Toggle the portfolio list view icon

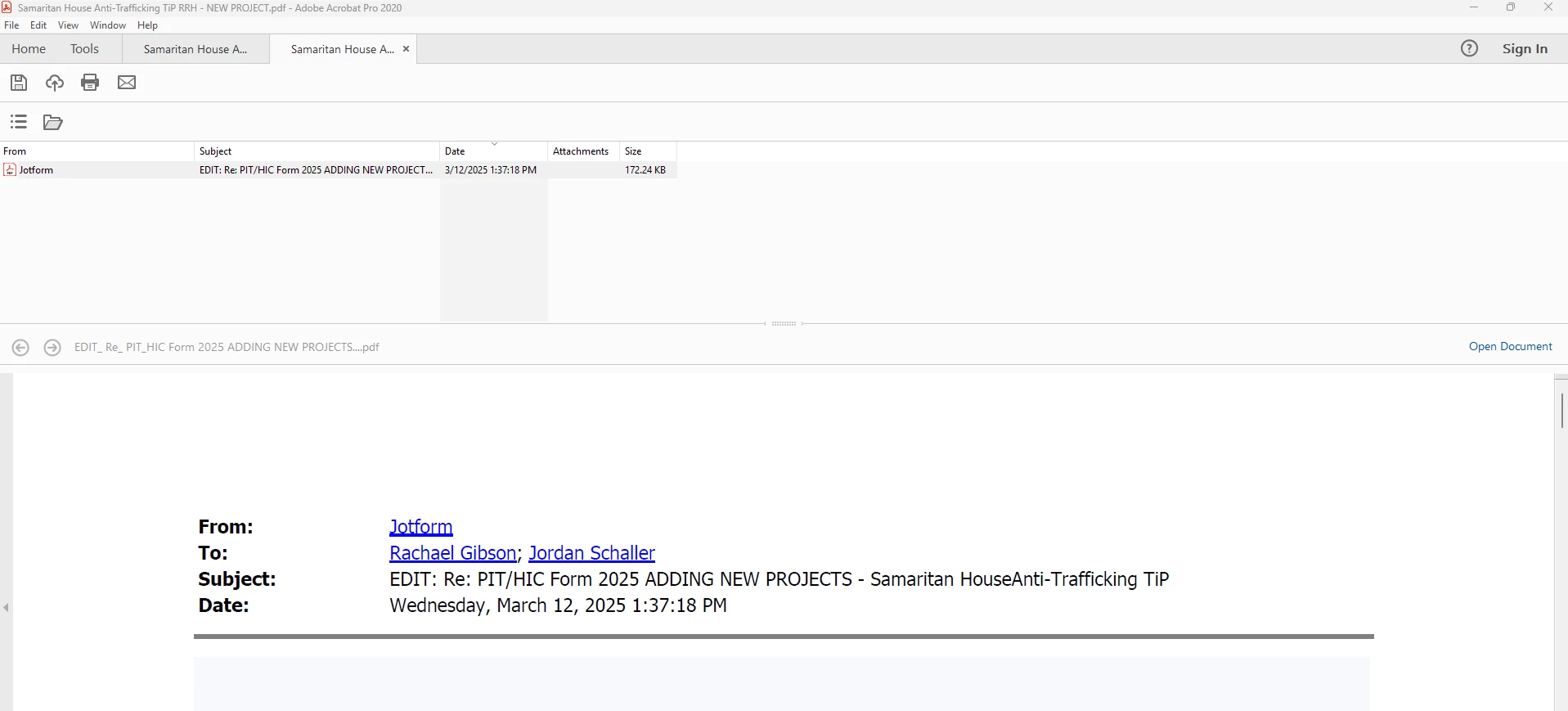pyautogui.click(x=19, y=122)
